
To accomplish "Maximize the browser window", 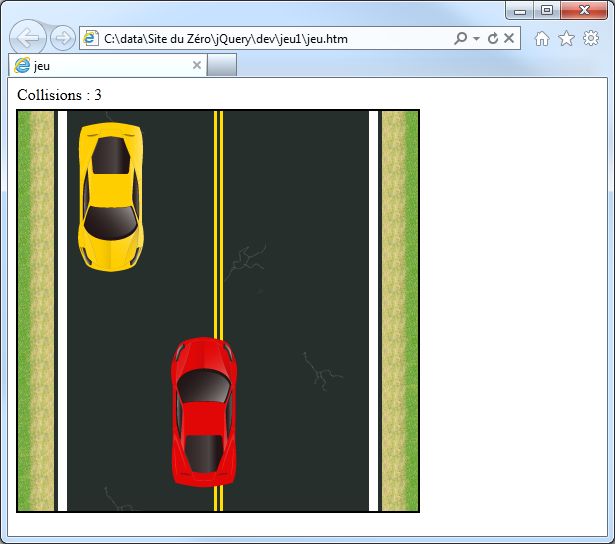I will click(x=547, y=10).
